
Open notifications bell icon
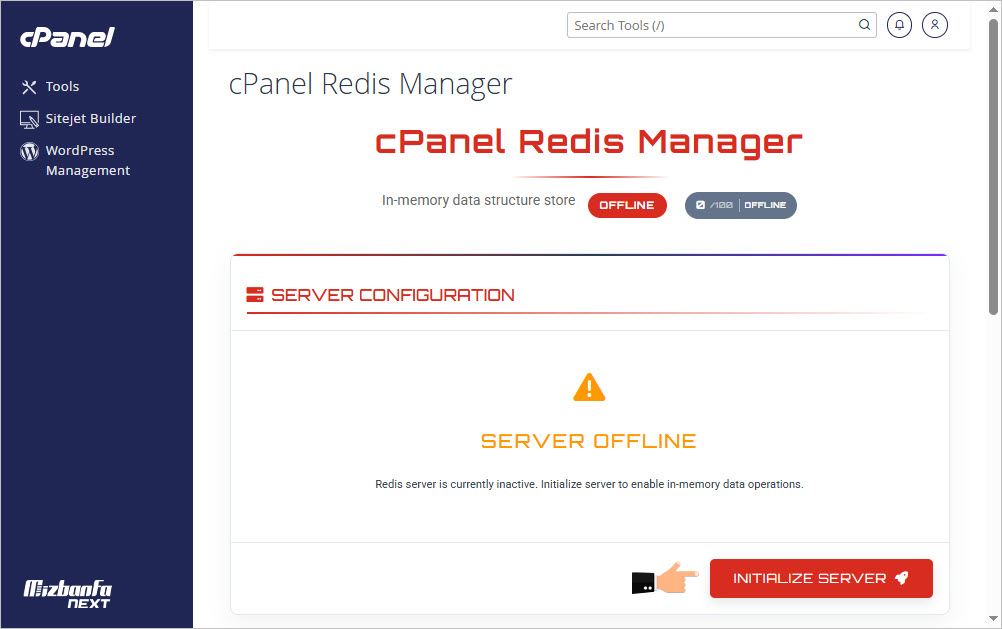pyautogui.click(x=899, y=25)
